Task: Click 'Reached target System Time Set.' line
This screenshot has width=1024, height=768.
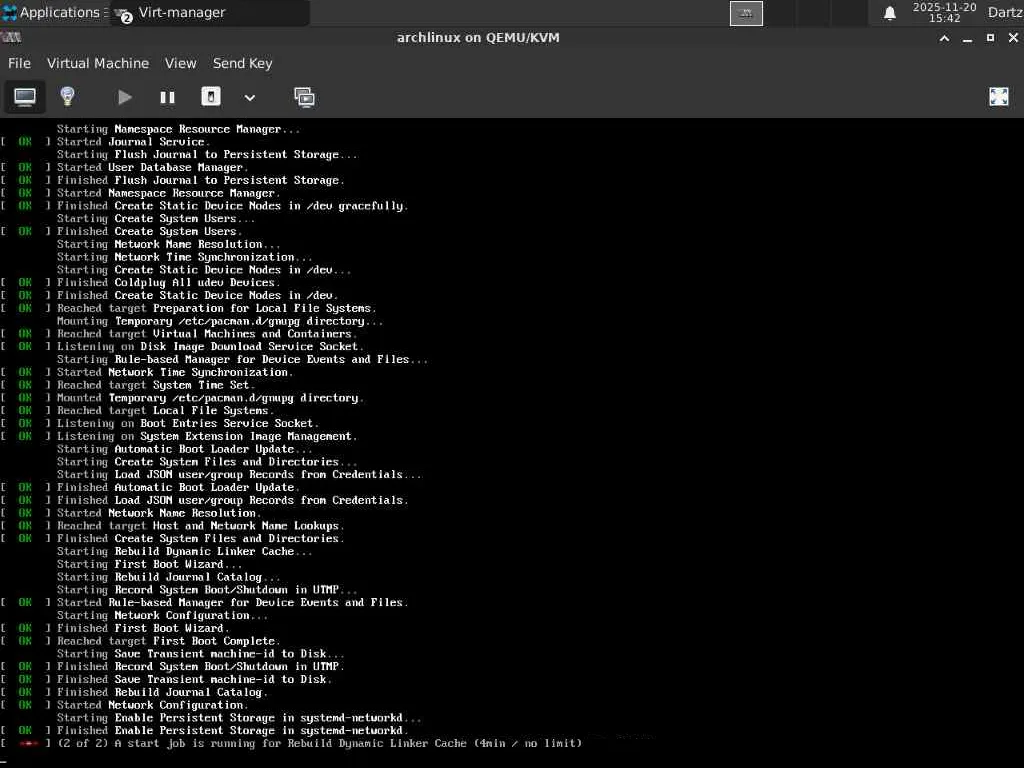Action: (x=155, y=385)
